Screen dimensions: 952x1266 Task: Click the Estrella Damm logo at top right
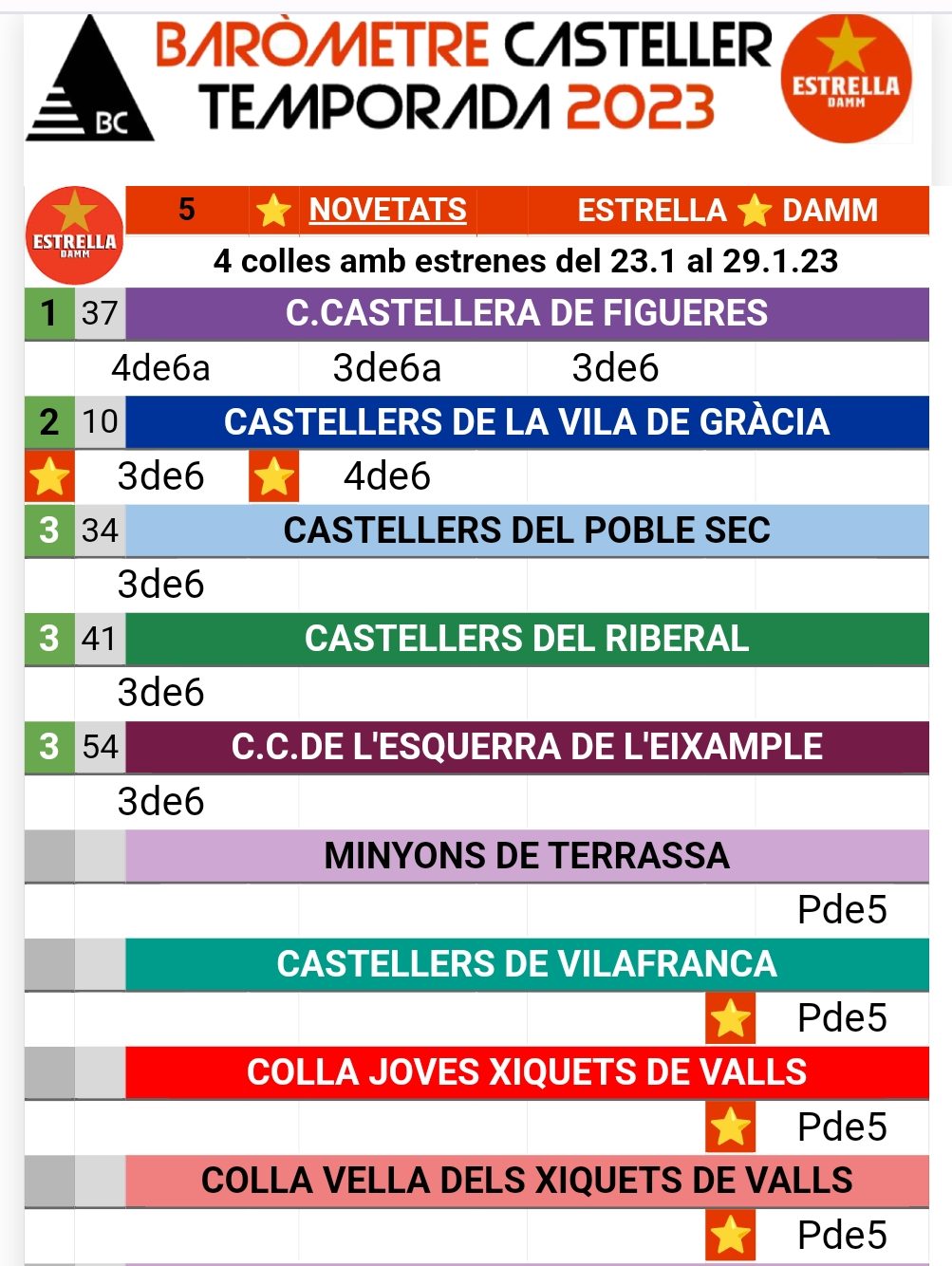(846, 81)
